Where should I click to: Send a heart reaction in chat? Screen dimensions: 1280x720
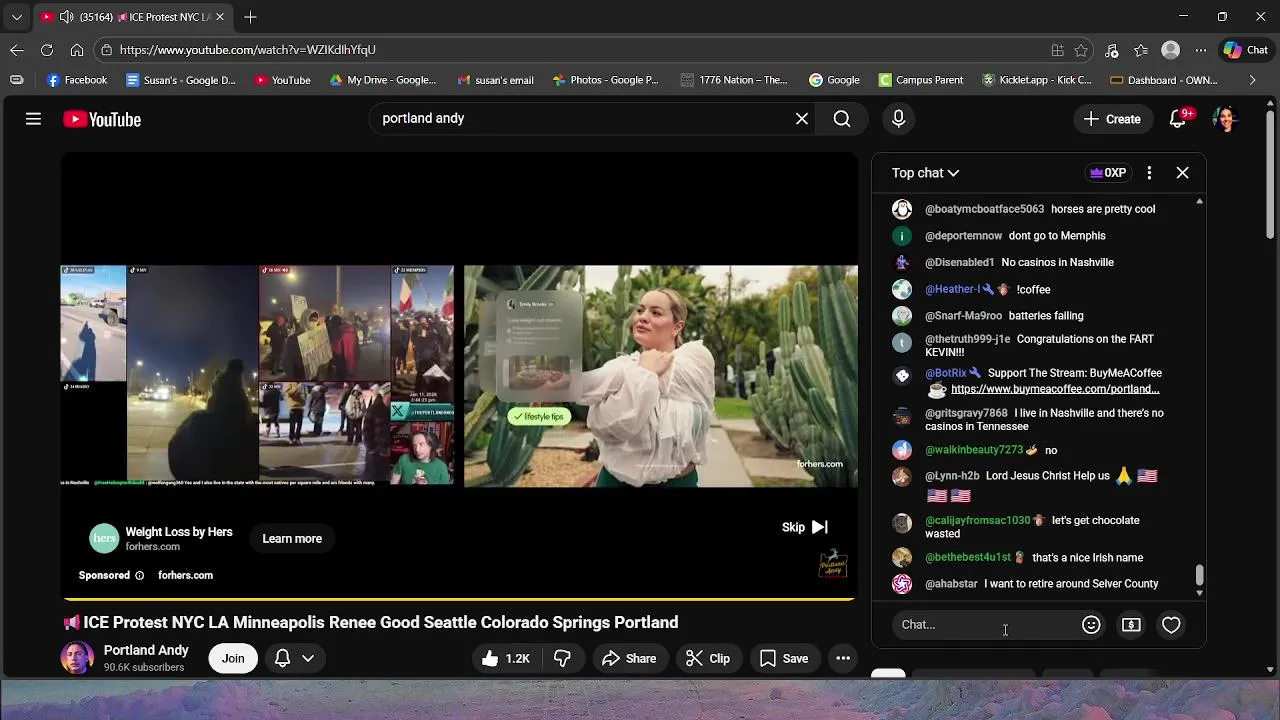[1171, 625]
